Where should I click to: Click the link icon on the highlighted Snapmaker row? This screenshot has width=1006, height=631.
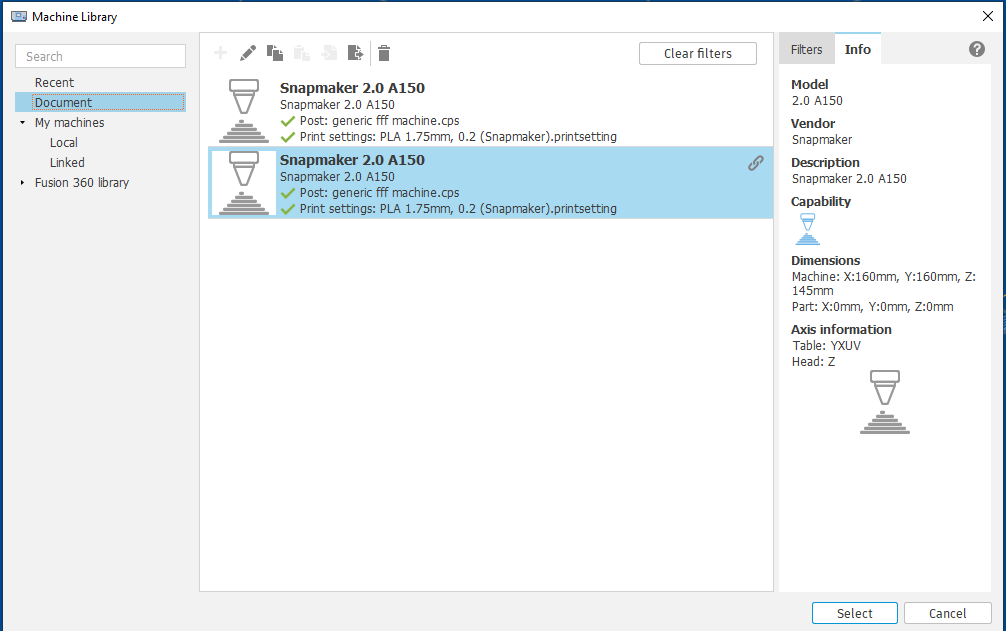[x=756, y=164]
